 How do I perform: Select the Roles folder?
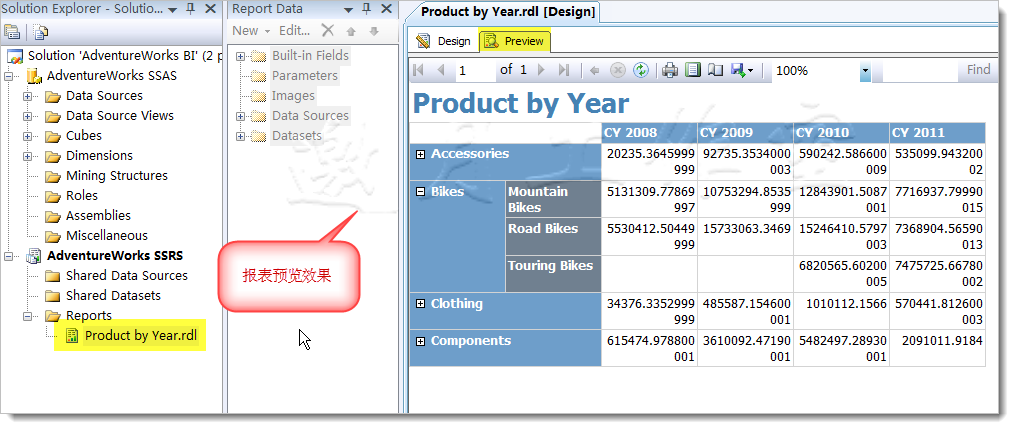[x=81, y=196]
